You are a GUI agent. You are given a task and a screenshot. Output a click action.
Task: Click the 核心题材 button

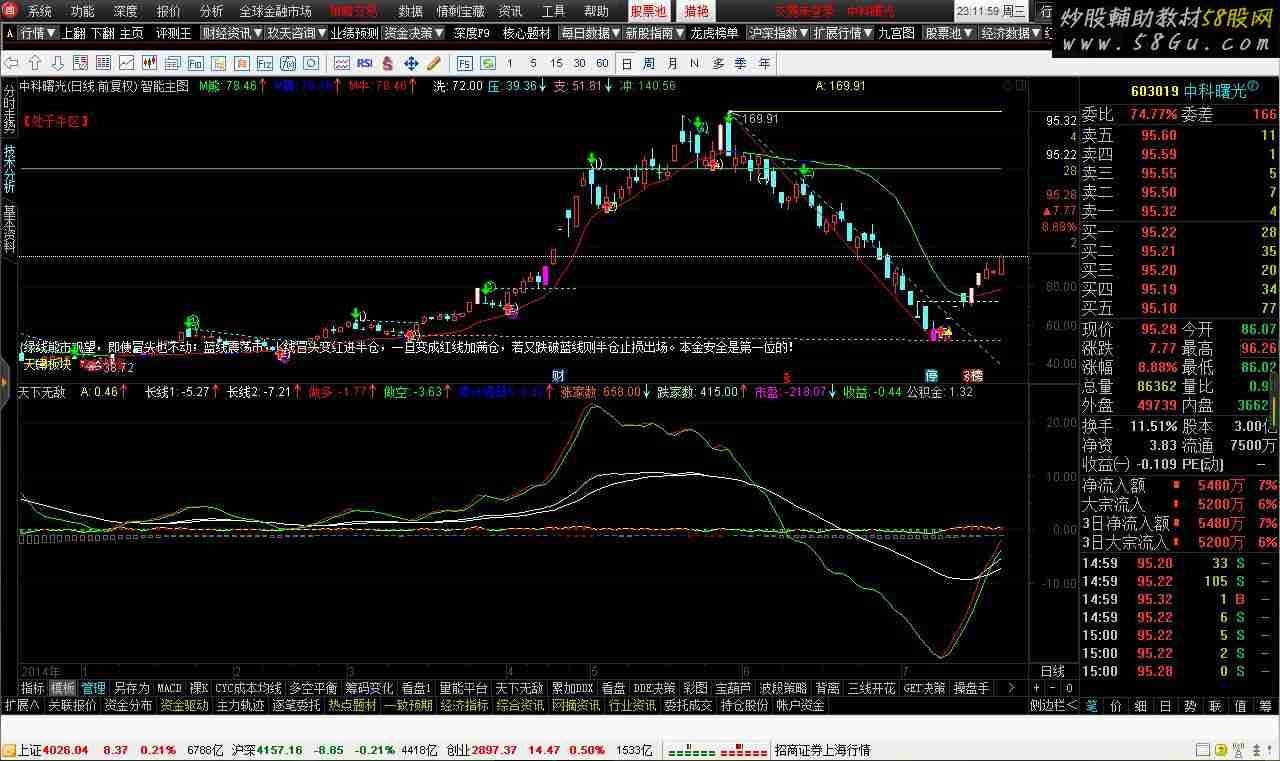527,33
